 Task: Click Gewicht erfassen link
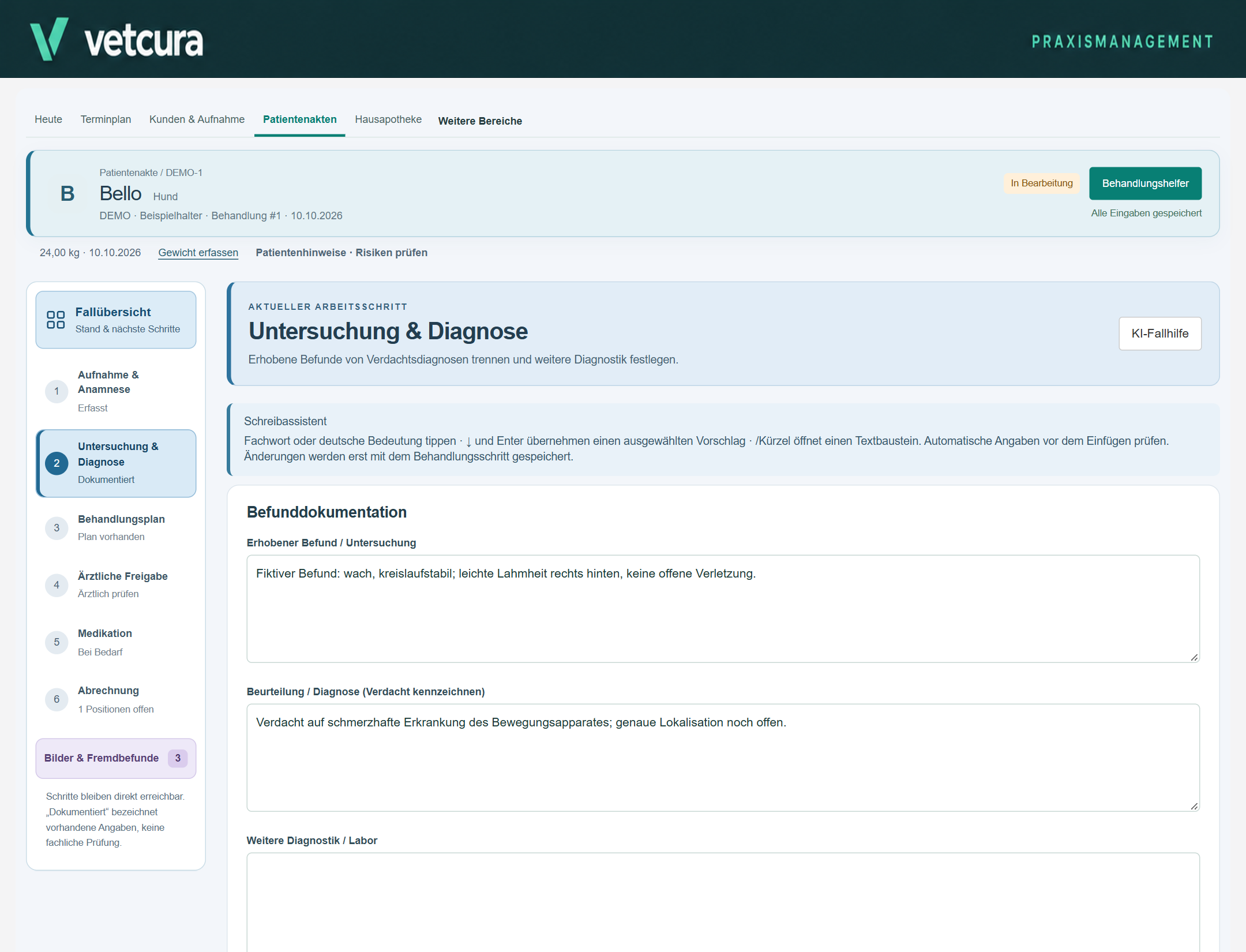click(x=198, y=253)
